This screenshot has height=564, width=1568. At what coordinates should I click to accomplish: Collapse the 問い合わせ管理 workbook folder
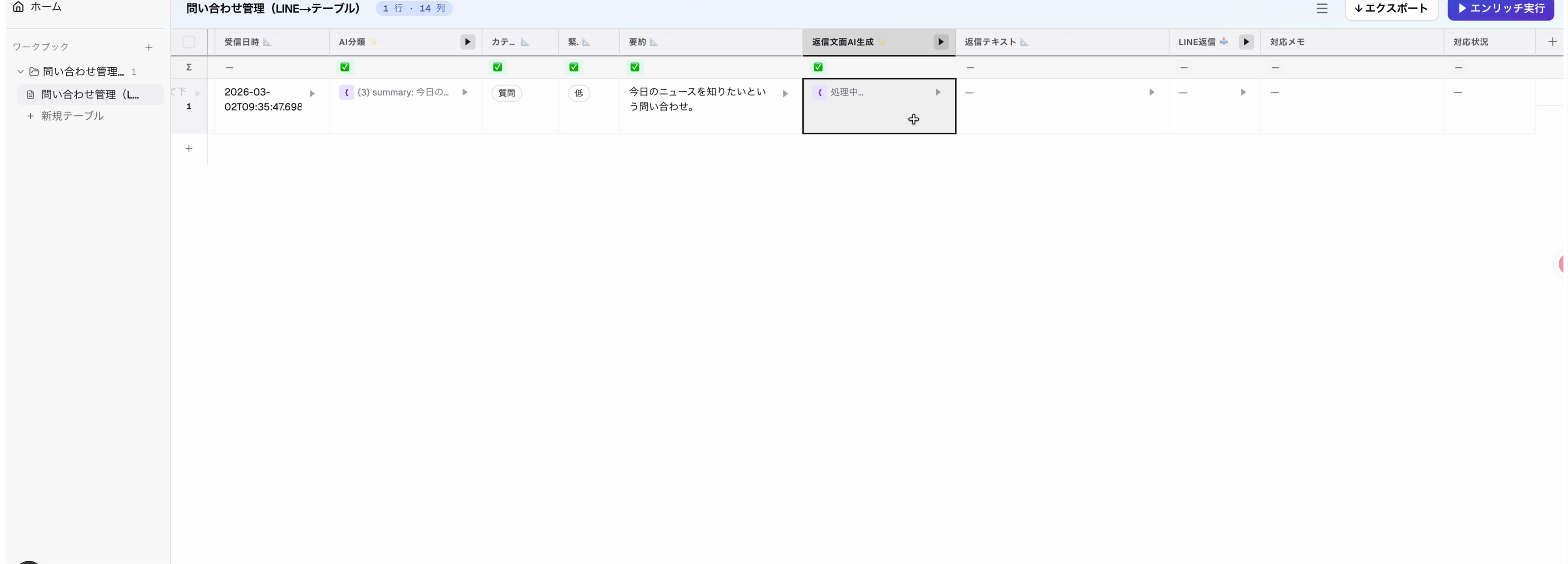tap(20, 72)
